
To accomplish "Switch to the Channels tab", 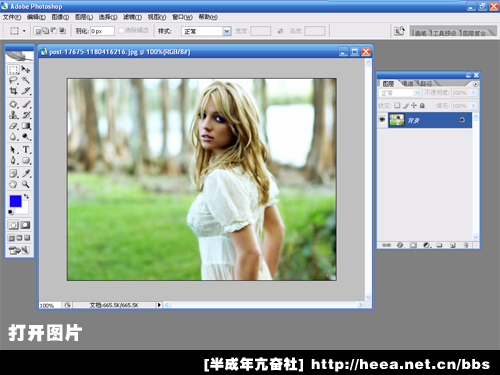I will [x=408, y=84].
